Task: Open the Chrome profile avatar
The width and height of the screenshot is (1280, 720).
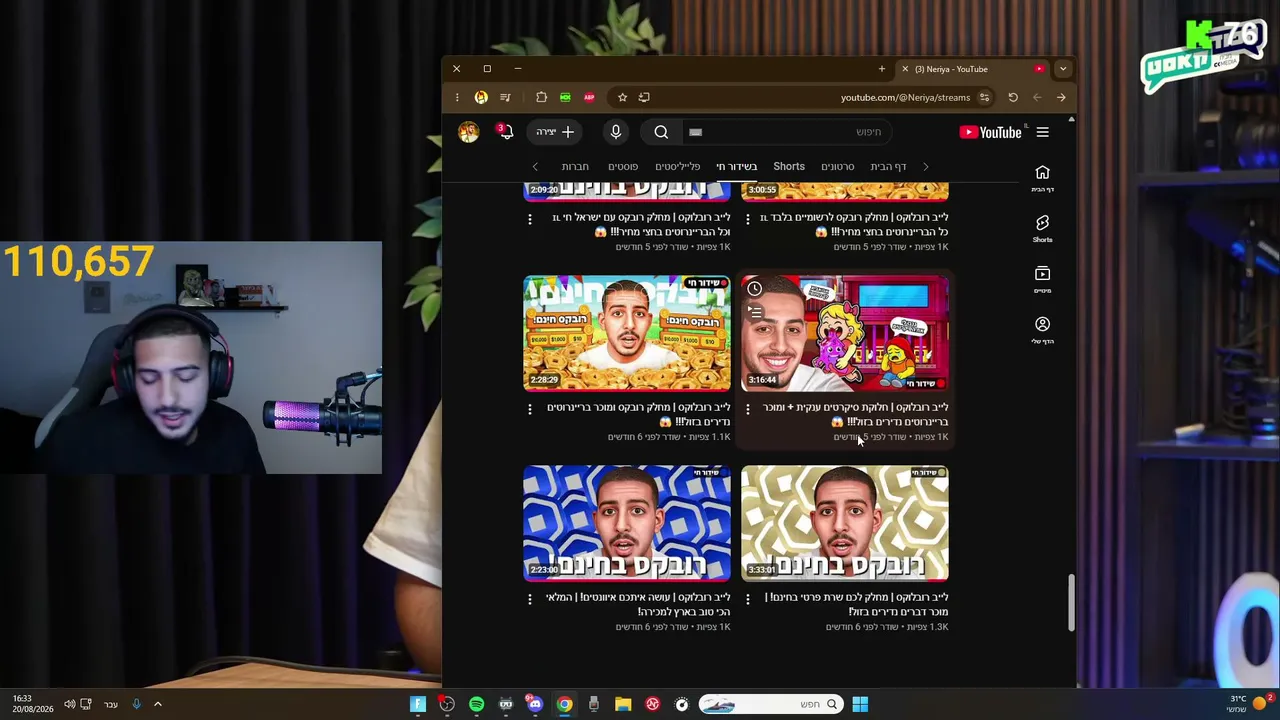Action: pos(481,97)
